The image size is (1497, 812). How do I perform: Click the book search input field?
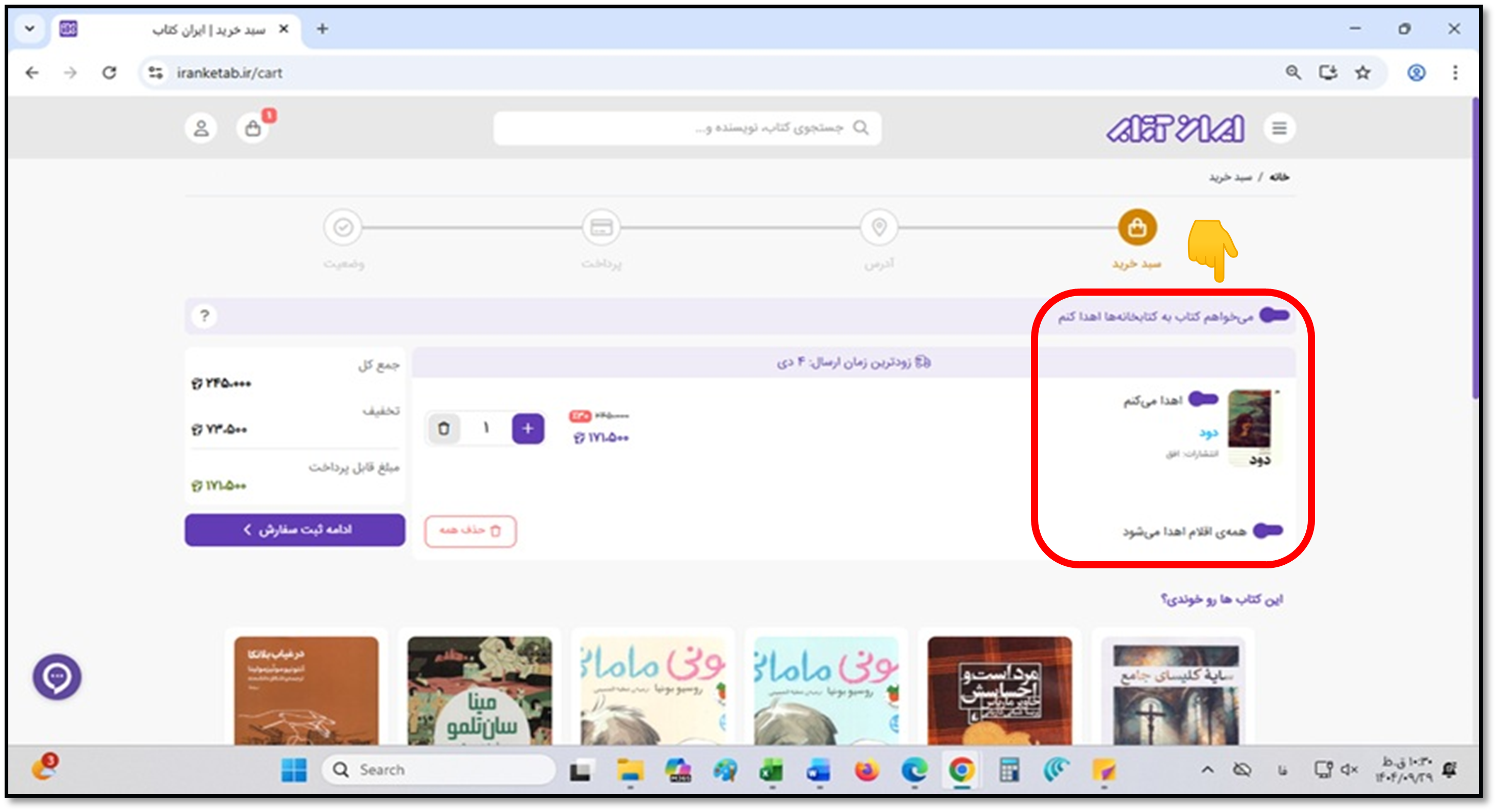tap(687, 128)
